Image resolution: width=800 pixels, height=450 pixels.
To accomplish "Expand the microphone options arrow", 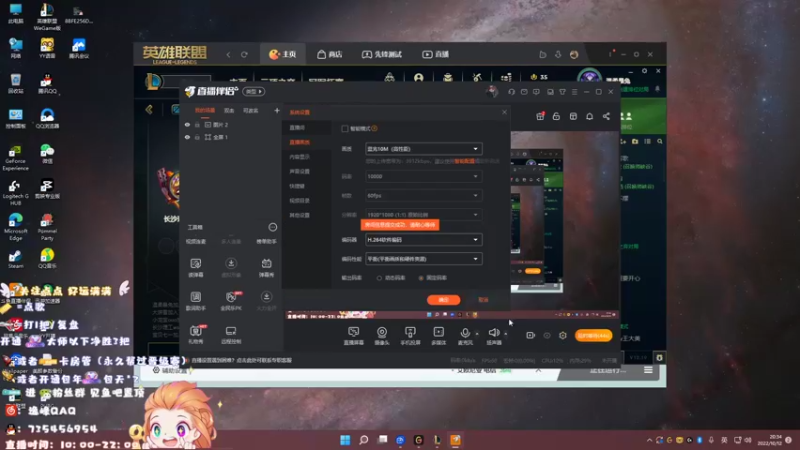I will click(x=477, y=334).
